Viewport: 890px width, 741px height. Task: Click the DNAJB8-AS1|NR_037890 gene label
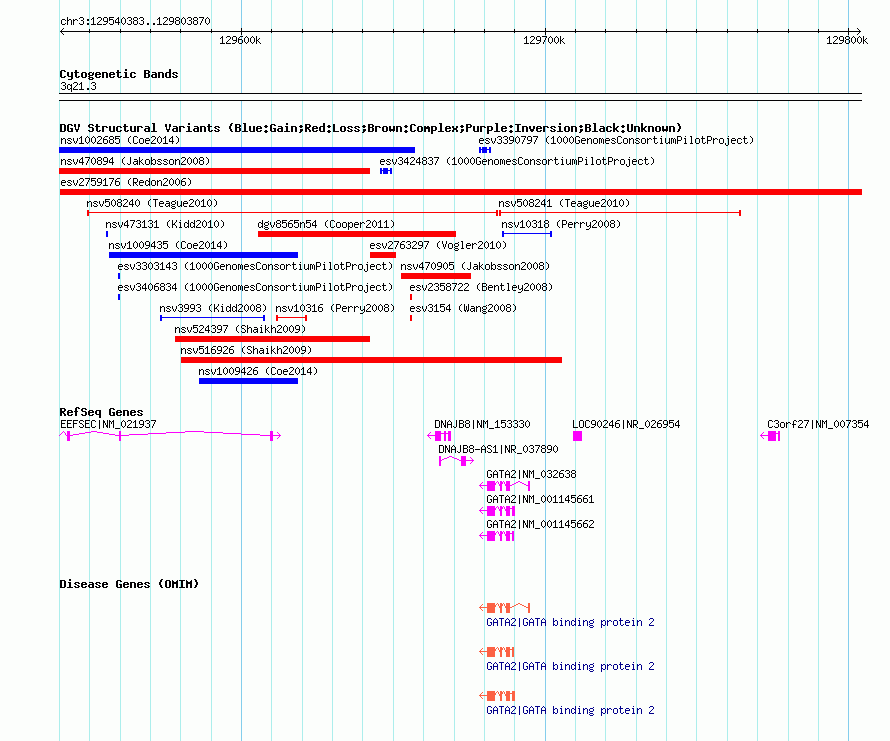pos(498,449)
